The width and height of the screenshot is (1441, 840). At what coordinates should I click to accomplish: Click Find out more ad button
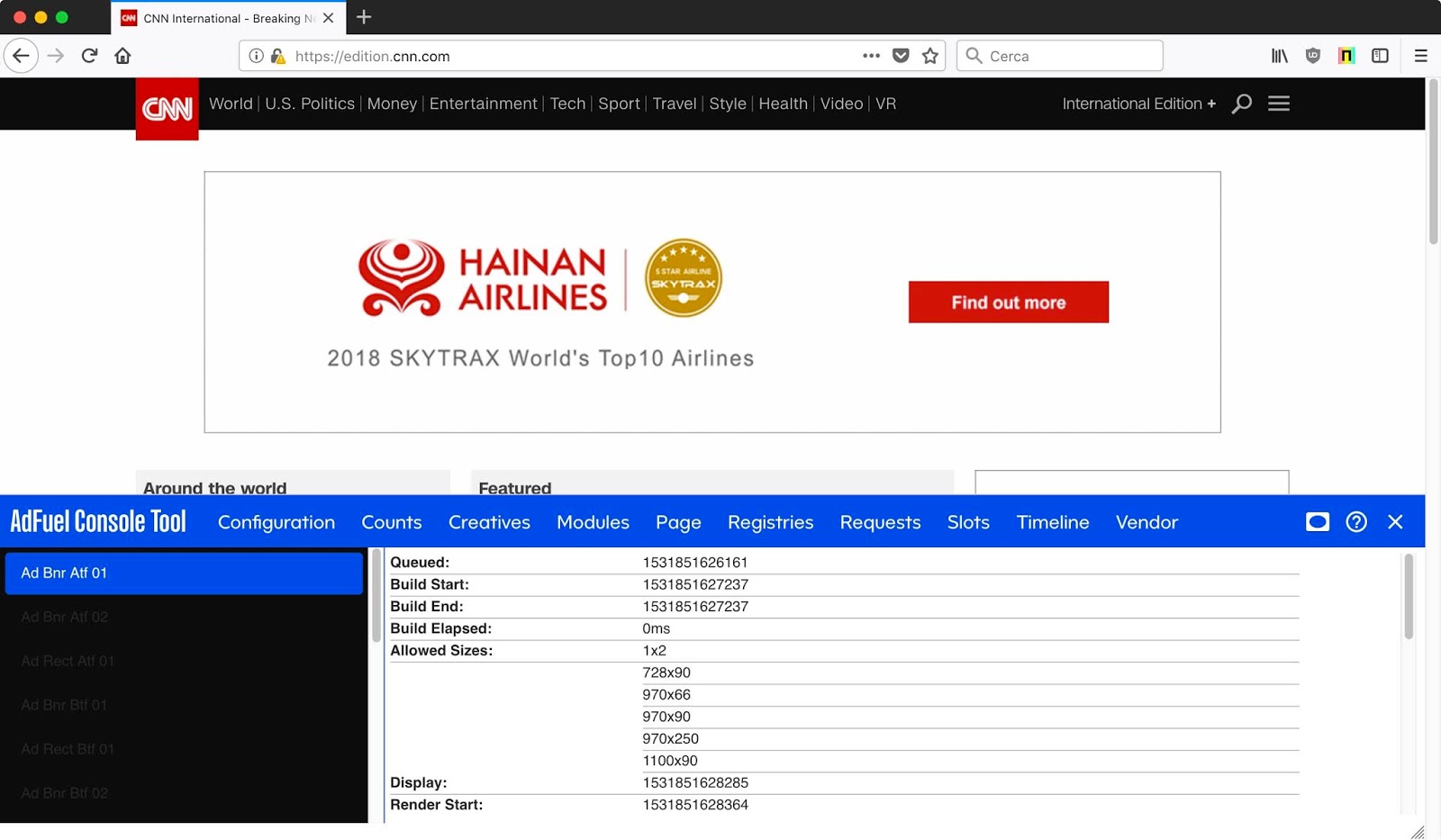pyautogui.click(x=1009, y=303)
